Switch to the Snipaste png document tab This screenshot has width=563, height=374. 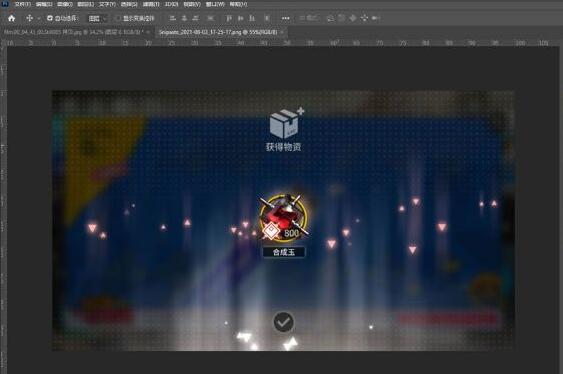(x=218, y=32)
